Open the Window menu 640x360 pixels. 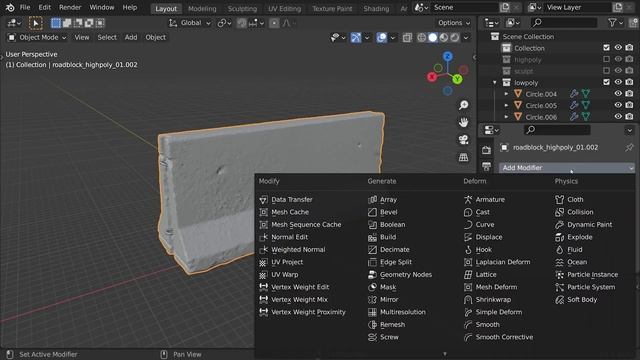tap(102, 7)
